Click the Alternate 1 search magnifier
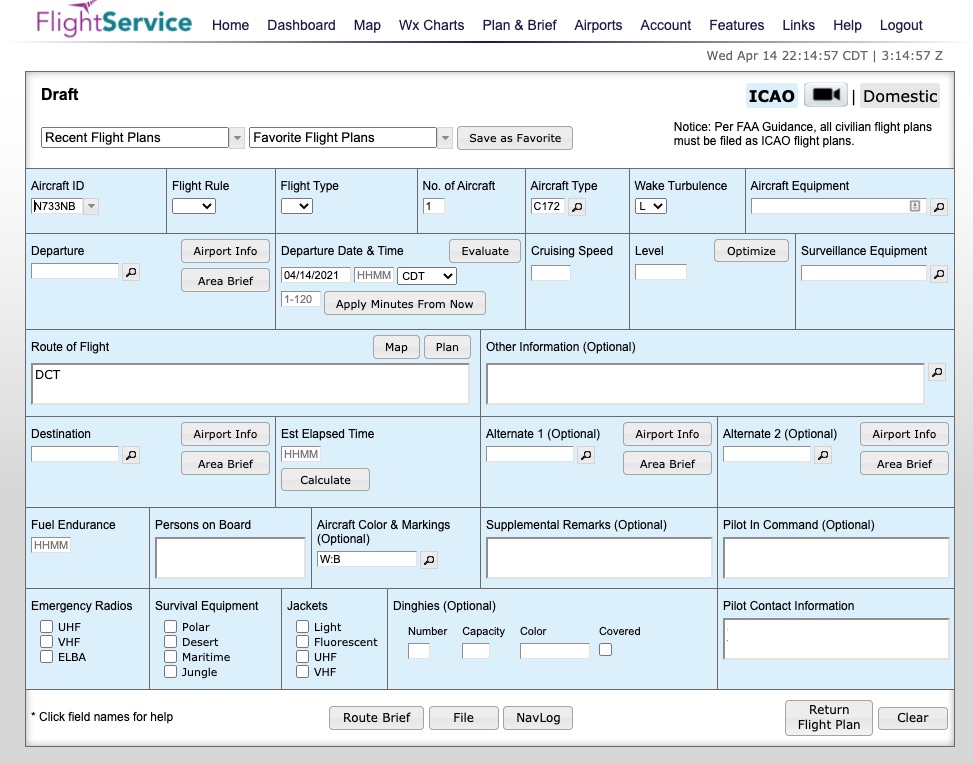 pos(586,455)
